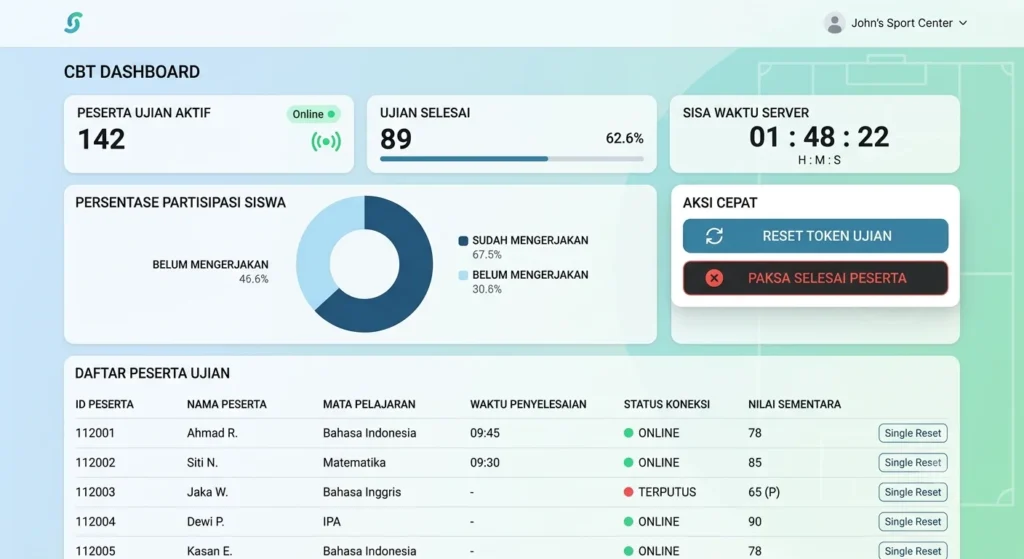Click the green status dot for Dewi P.
This screenshot has height=559, width=1024.
coord(628,521)
